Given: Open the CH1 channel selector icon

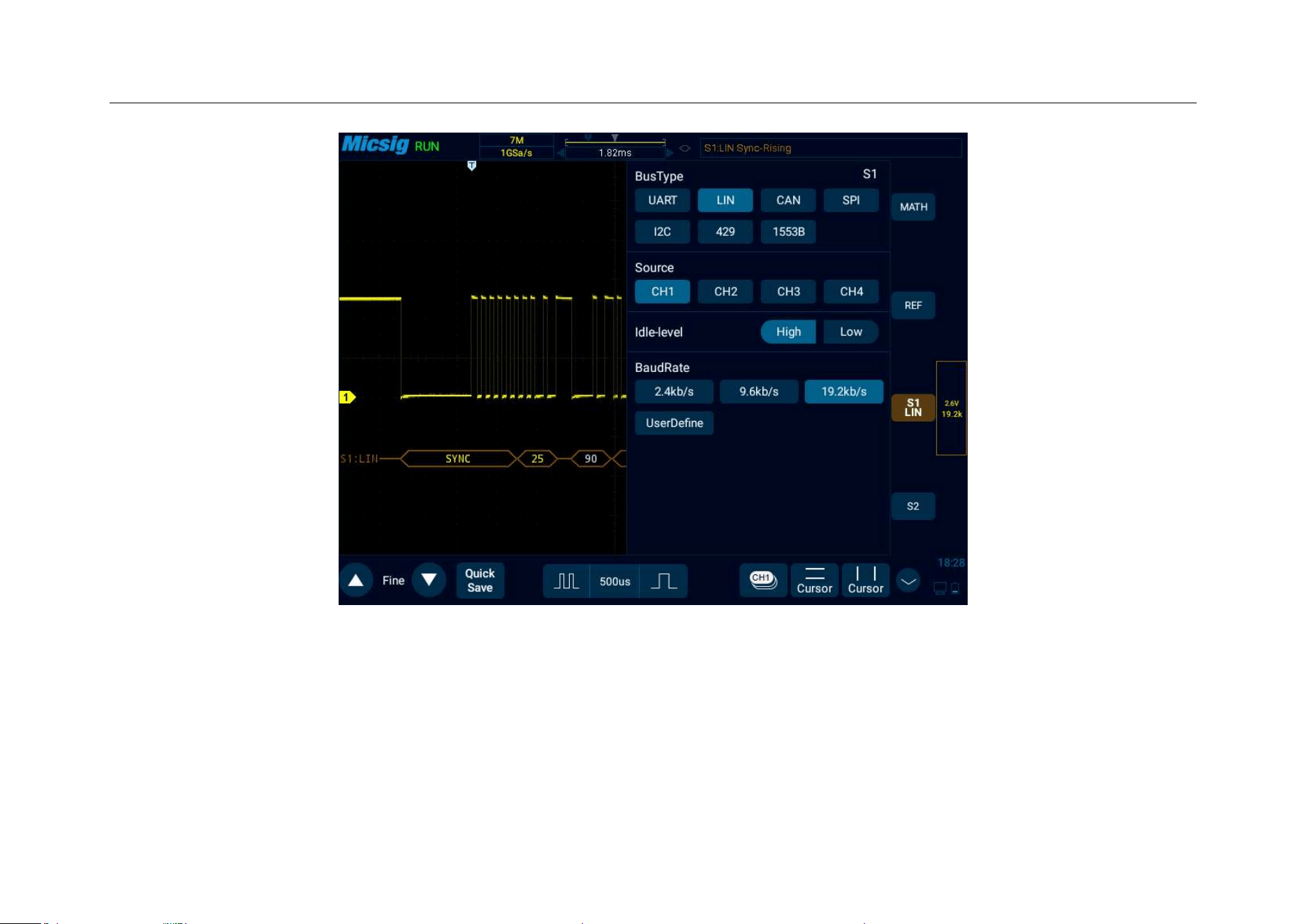Looking at the screenshot, I should pyautogui.click(x=763, y=581).
